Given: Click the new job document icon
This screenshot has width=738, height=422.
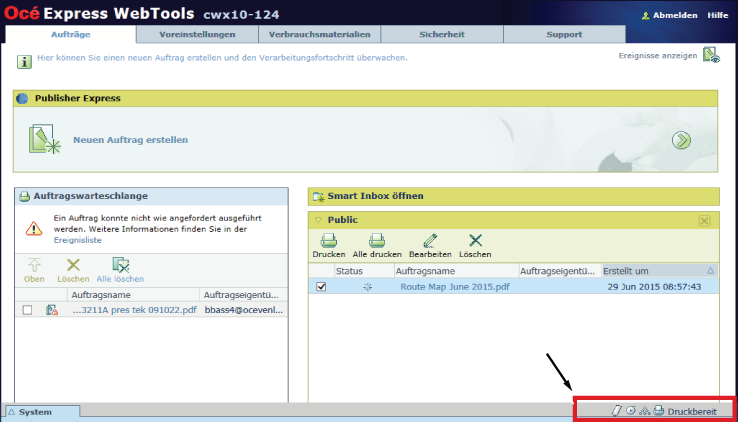Looking at the screenshot, I should coord(44,139).
